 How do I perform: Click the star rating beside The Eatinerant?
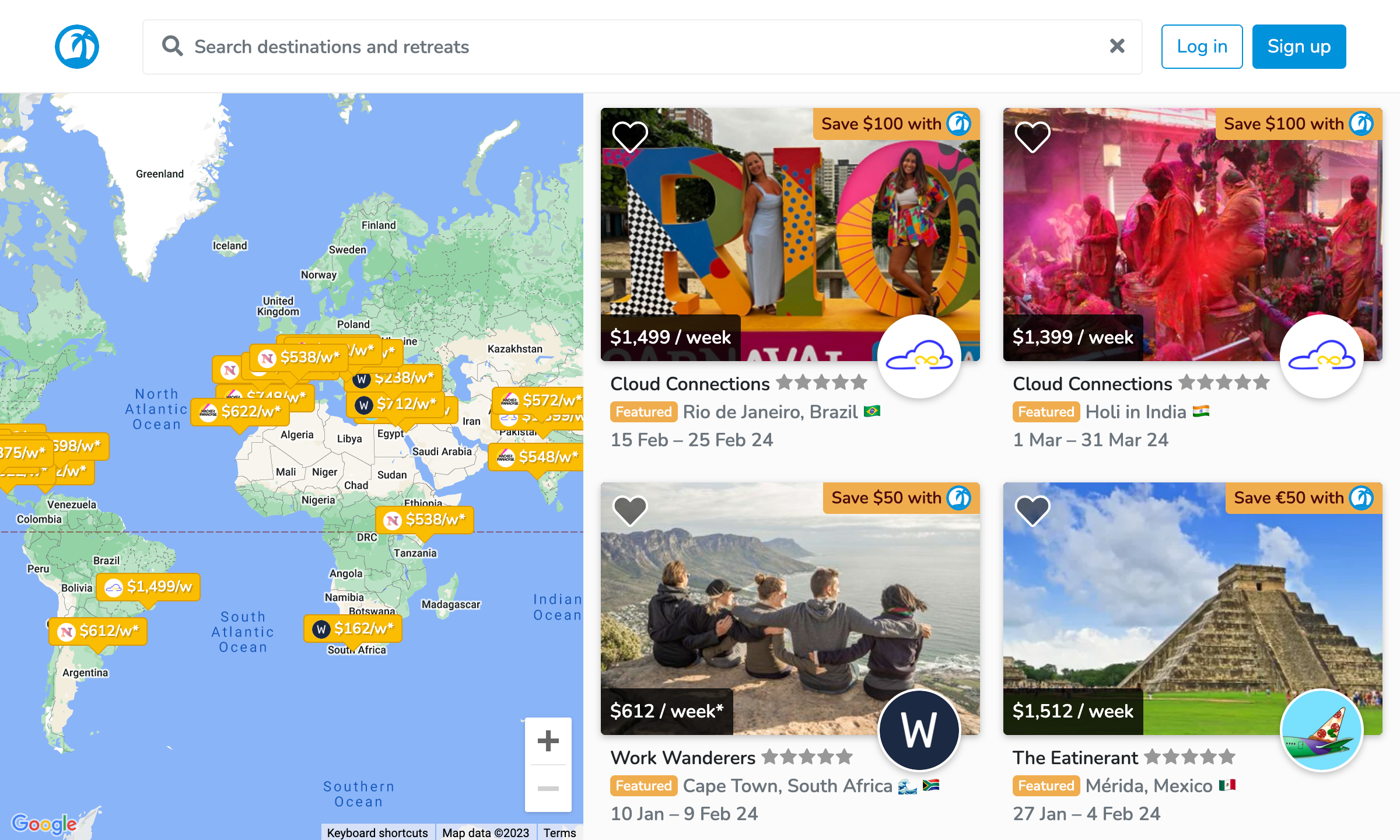click(1190, 757)
